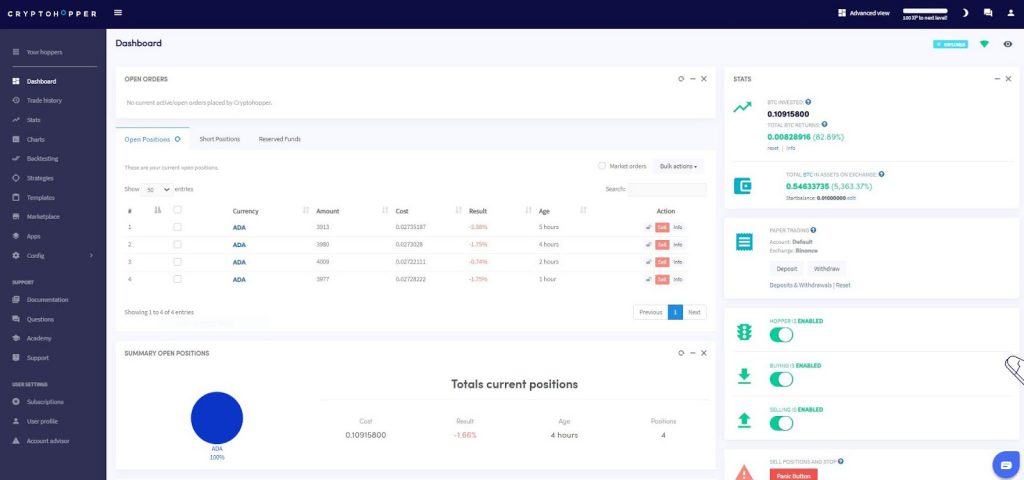1024x480 pixels.
Task: Sort table by Cost column
Action: coord(428,211)
